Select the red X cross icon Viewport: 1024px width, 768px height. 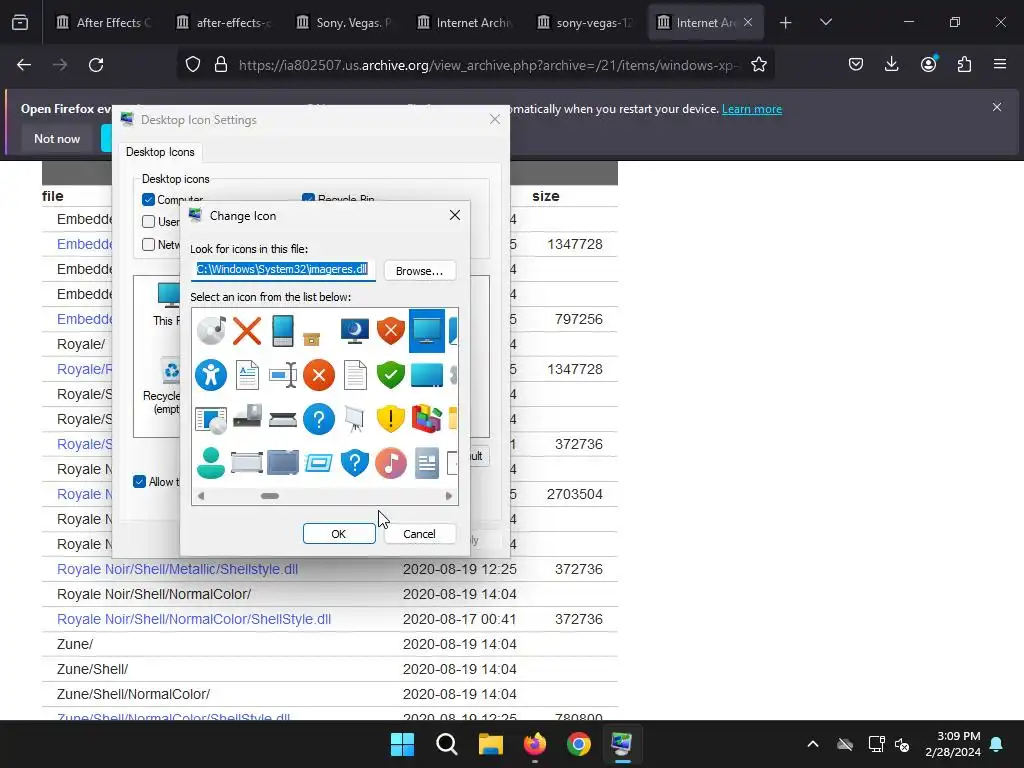click(247, 330)
